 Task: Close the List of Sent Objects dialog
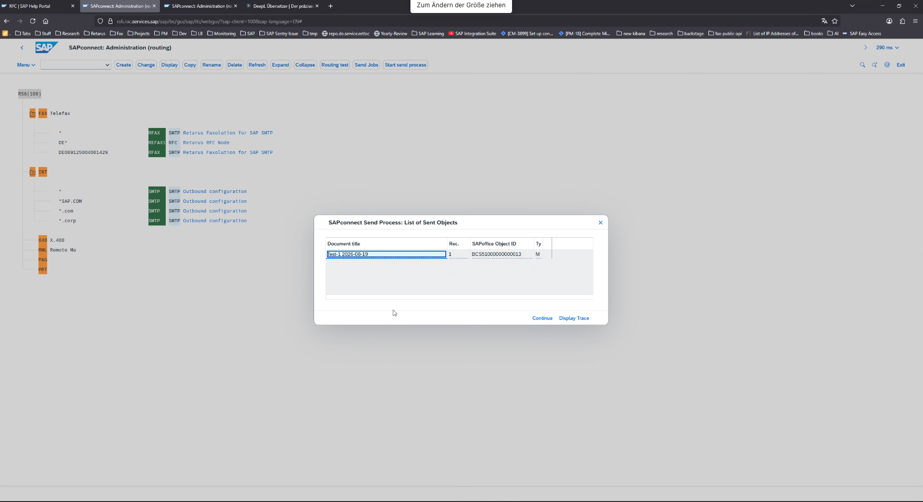tap(600, 222)
